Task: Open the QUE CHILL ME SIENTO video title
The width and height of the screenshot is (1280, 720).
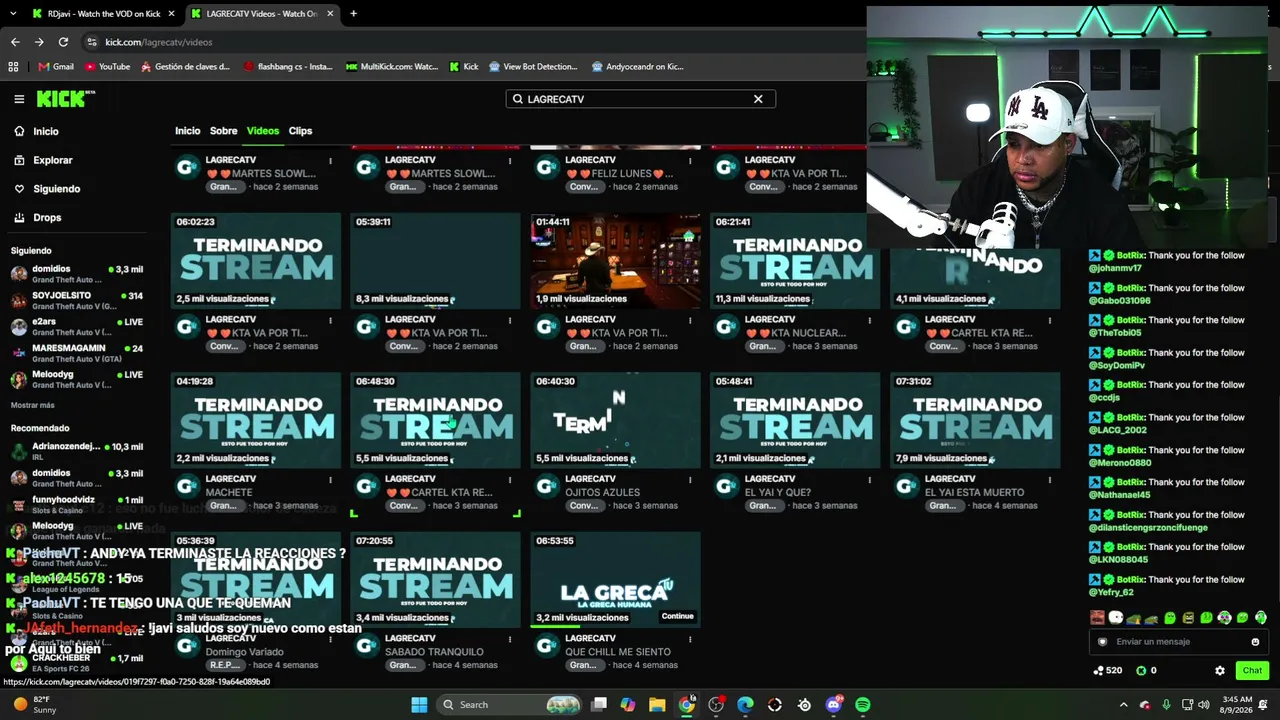Action: 618,652
